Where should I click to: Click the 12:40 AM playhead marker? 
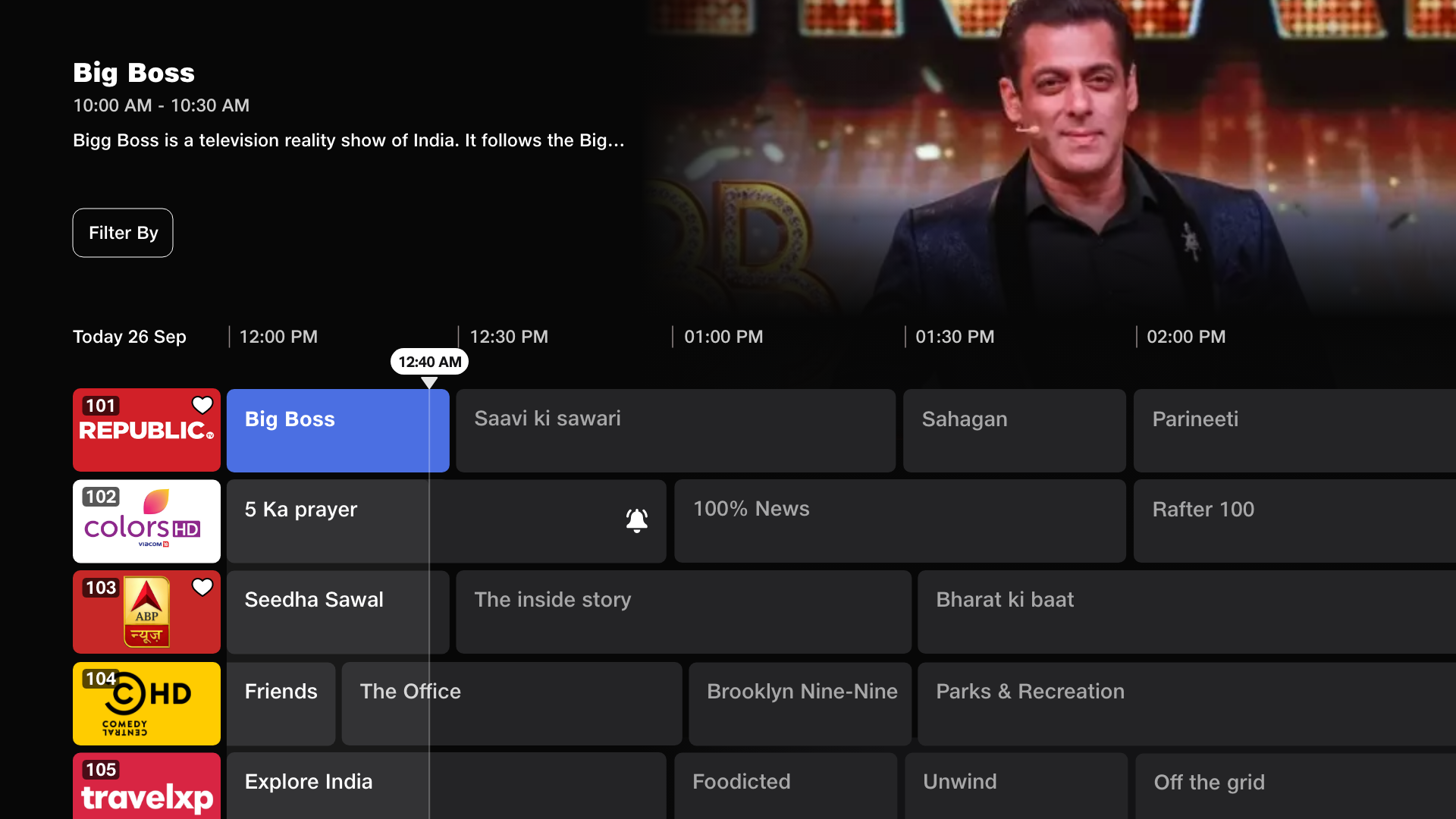click(x=428, y=362)
